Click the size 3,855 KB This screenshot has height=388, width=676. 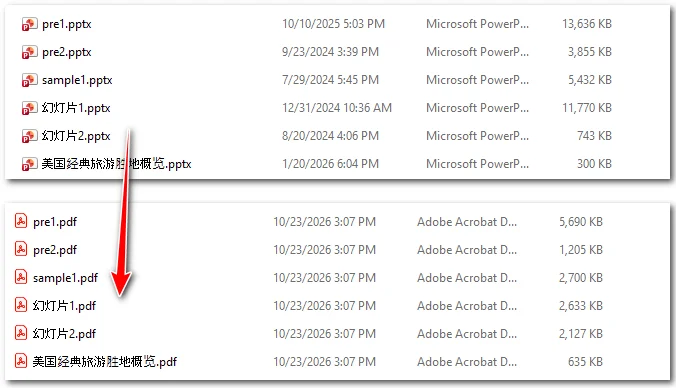click(x=589, y=52)
